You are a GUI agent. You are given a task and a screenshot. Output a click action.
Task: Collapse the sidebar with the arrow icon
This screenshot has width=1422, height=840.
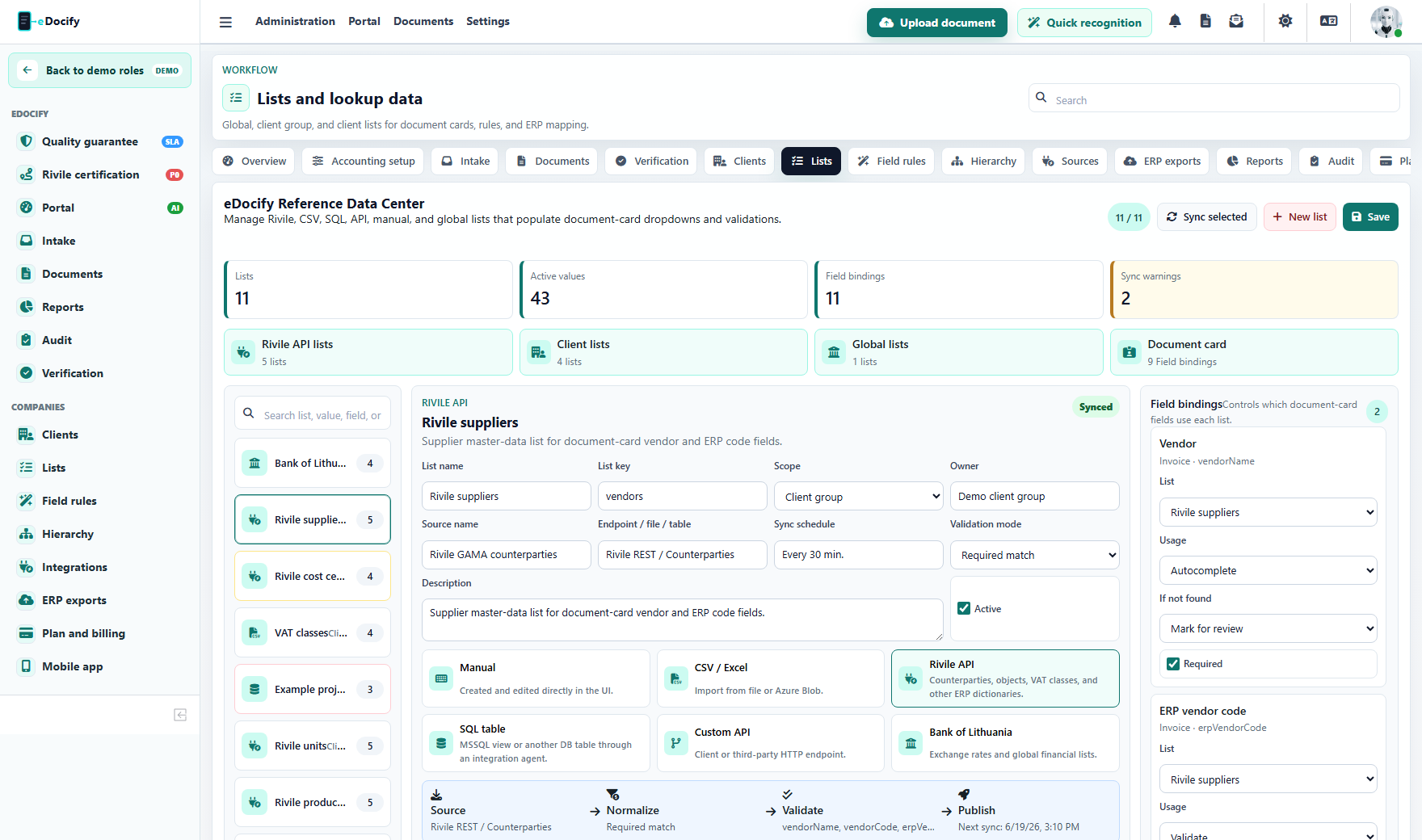(180, 715)
